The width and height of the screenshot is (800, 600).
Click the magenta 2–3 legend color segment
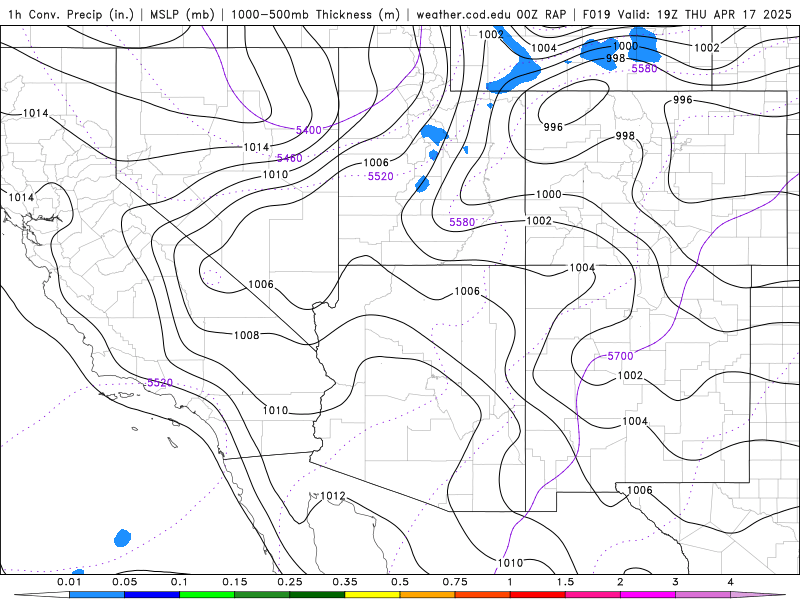pyautogui.click(x=648, y=595)
